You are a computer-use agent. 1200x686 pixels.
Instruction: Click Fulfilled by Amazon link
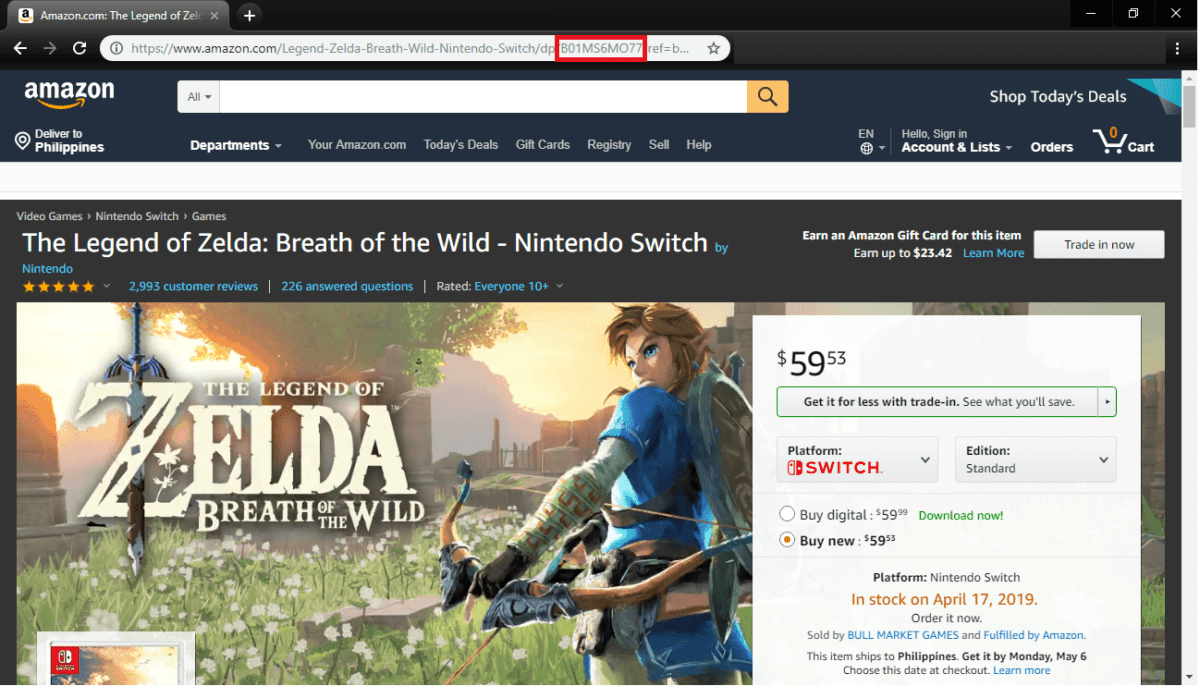[1034, 635]
